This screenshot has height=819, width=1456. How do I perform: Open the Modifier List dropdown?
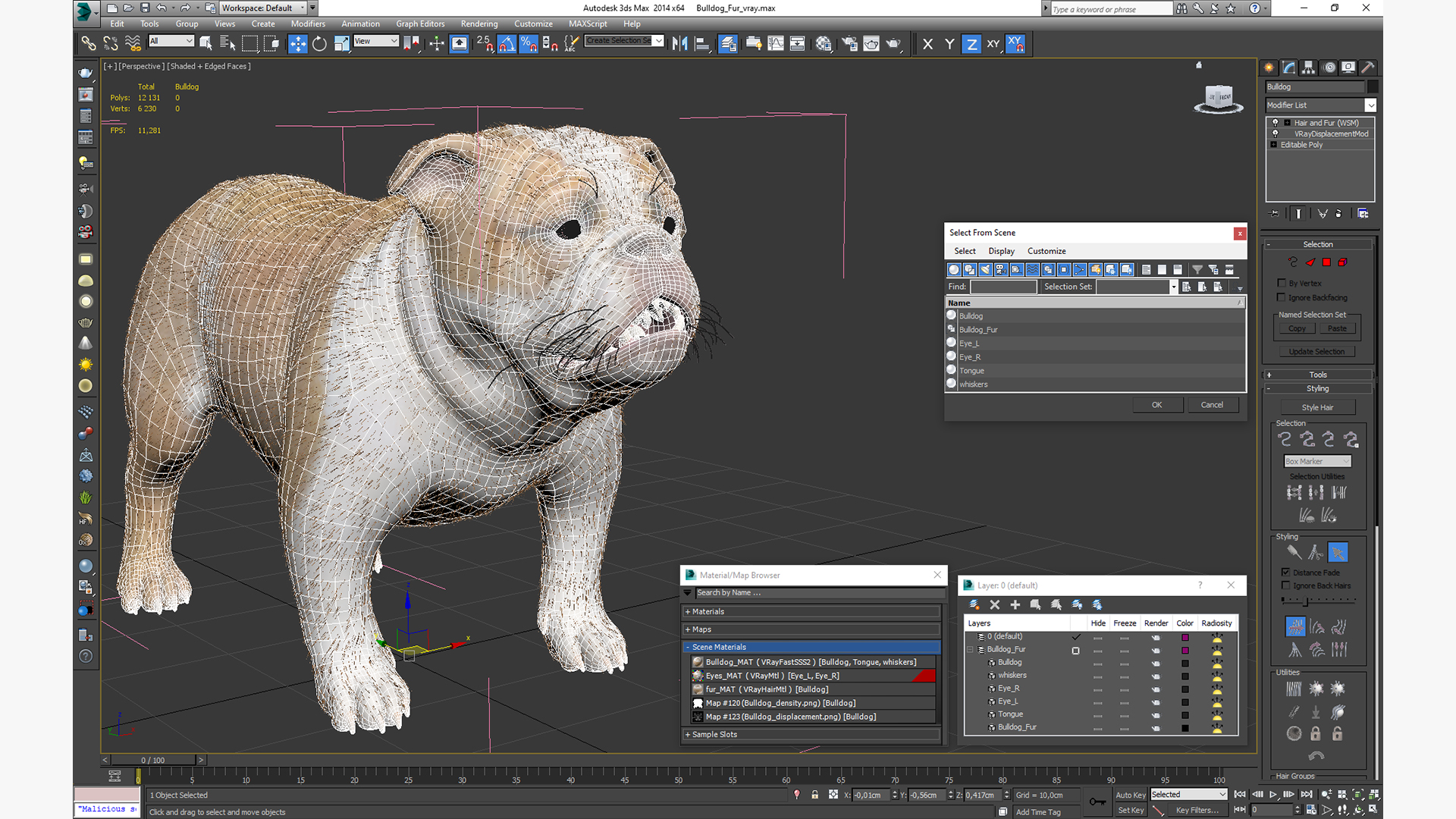point(1370,105)
